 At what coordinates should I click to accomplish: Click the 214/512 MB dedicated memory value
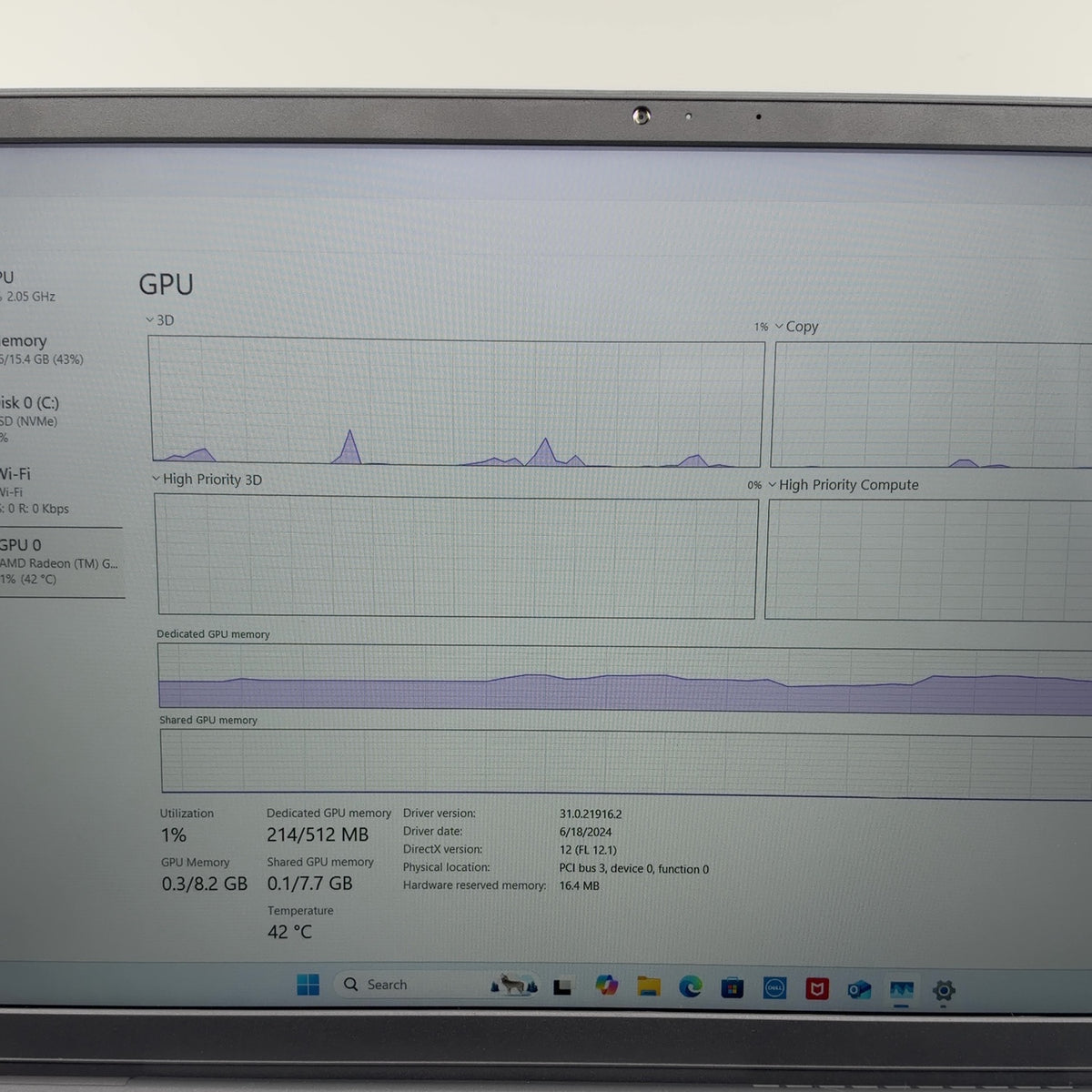tap(318, 834)
